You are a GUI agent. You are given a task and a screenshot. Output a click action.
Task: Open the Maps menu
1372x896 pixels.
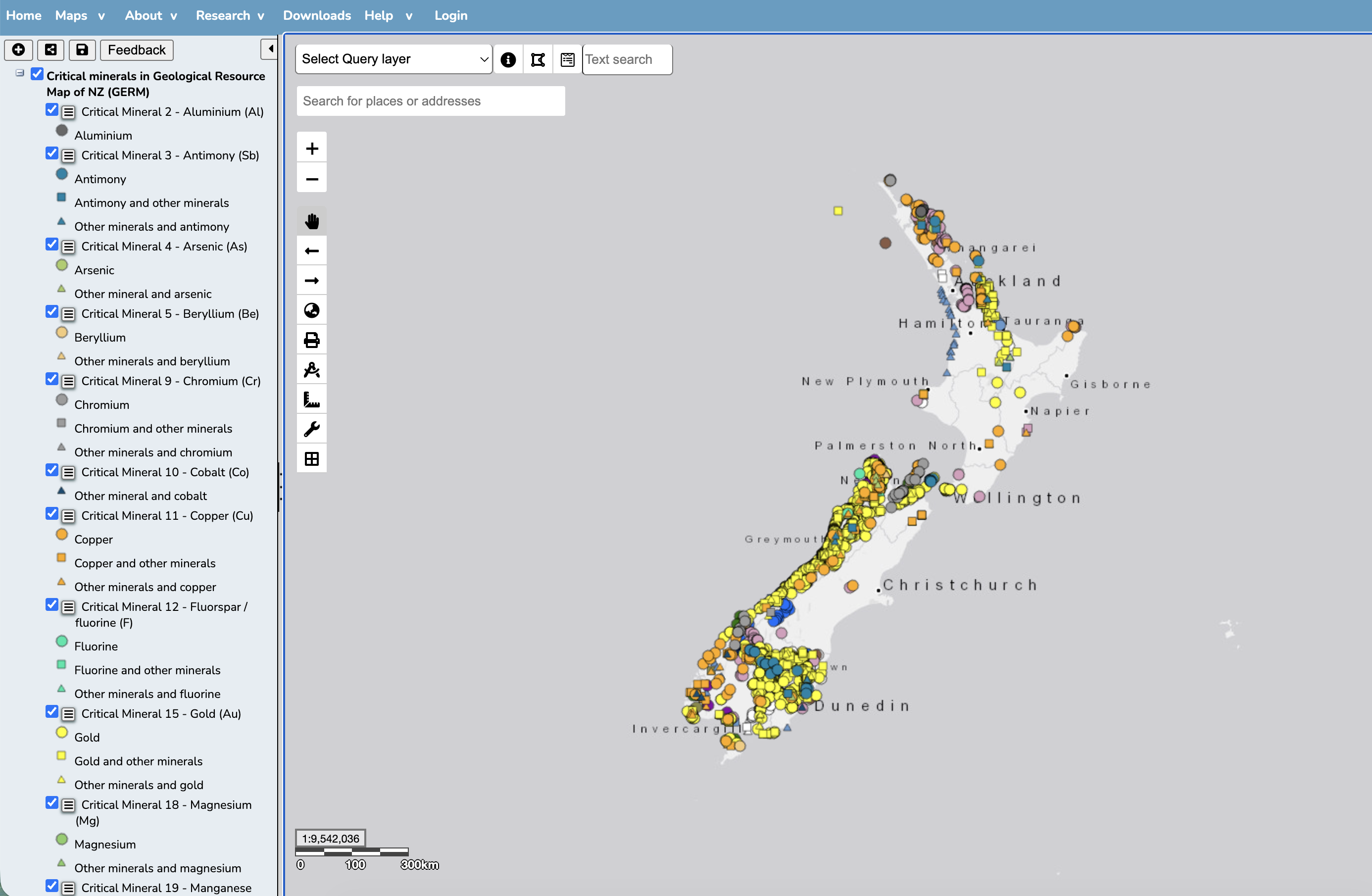tap(80, 15)
